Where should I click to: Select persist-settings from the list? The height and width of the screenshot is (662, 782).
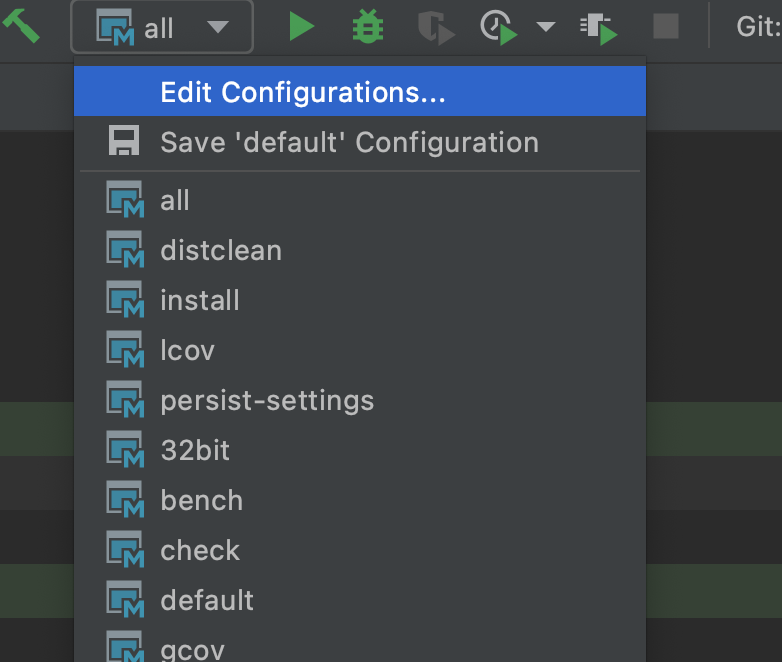click(x=267, y=400)
